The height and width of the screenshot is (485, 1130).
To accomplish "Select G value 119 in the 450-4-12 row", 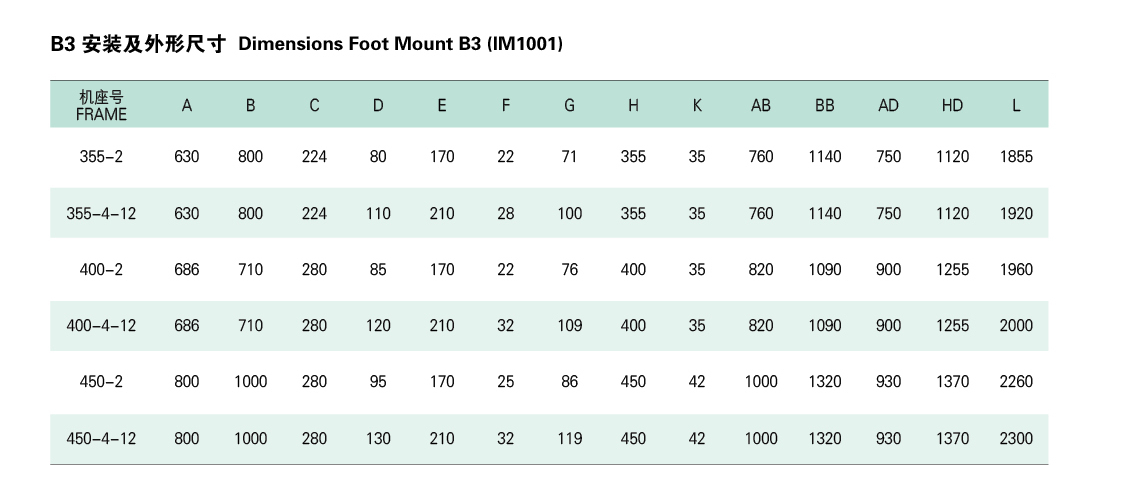I will pyautogui.click(x=569, y=438).
